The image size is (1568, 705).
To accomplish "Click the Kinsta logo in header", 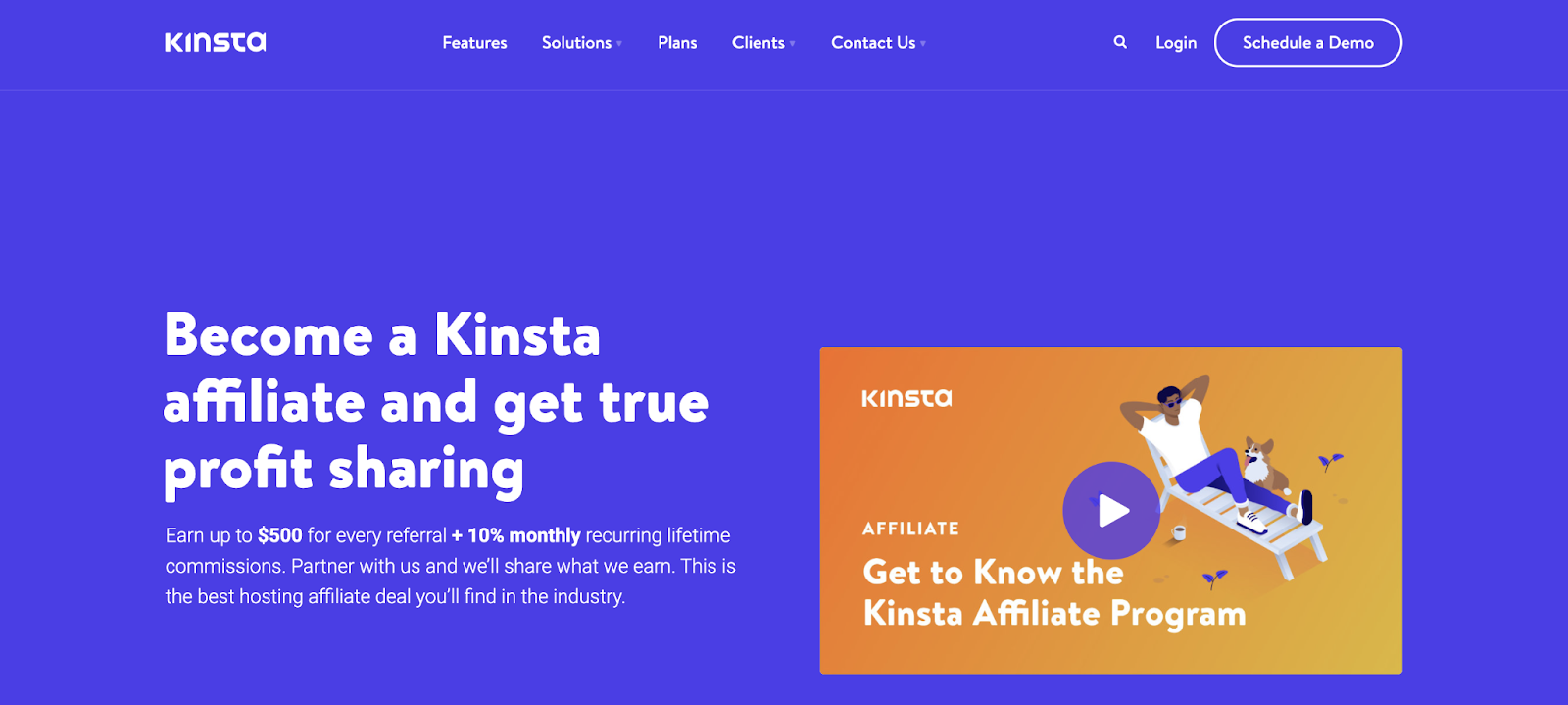I will click(x=216, y=42).
